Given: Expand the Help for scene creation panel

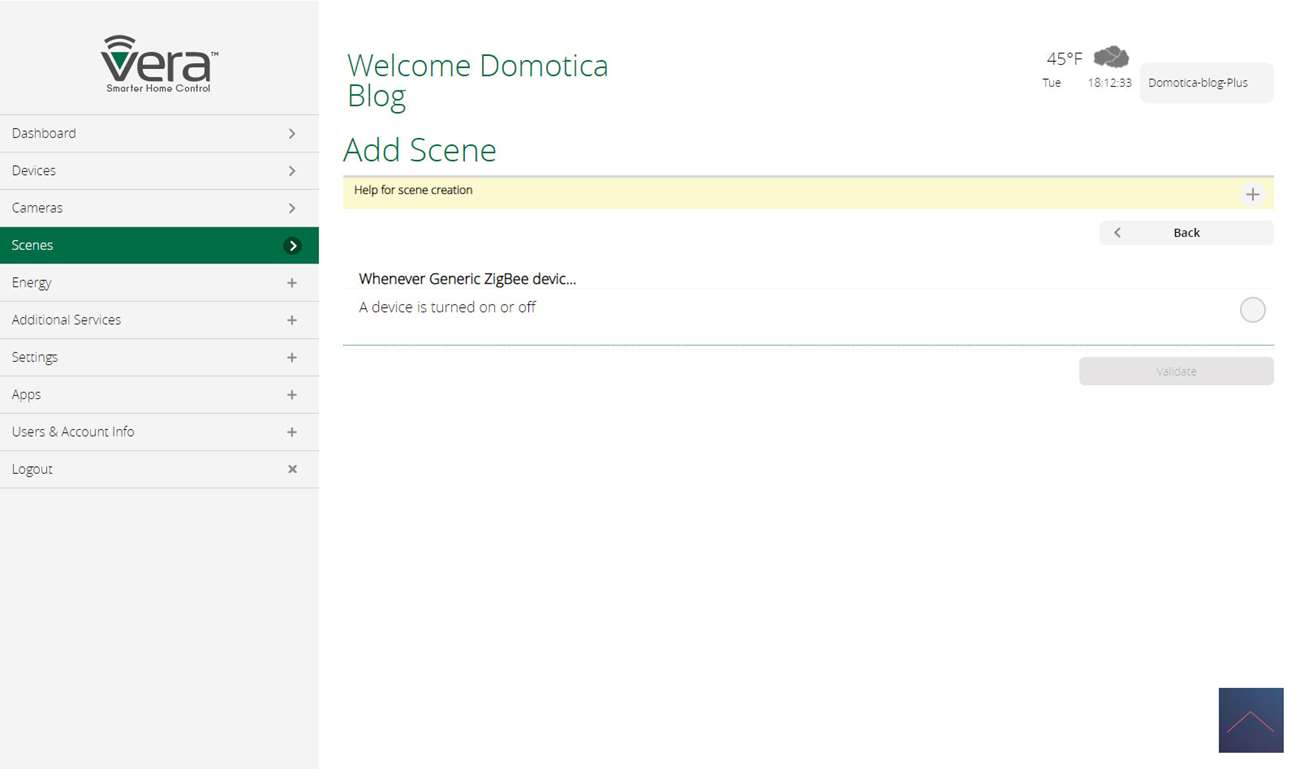Looking at the screenshot, I should point(1252,194).
